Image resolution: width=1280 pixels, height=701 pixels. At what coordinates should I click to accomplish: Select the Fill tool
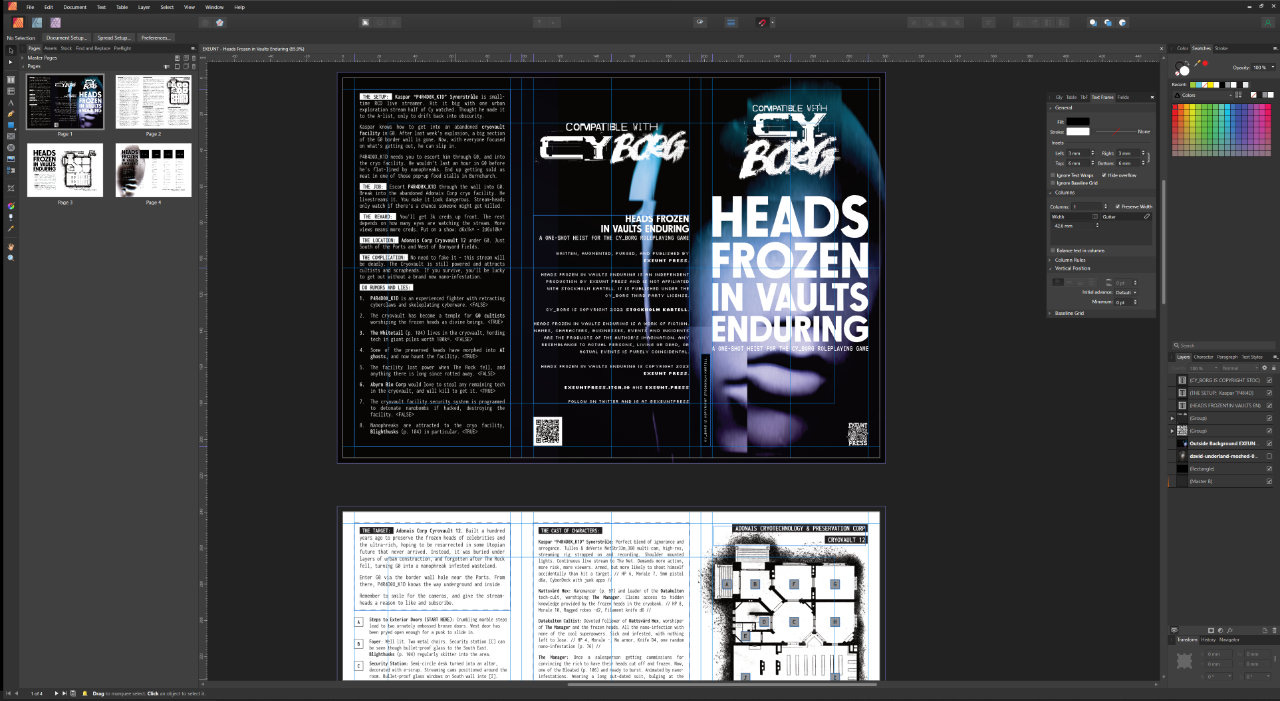(11, 206)
